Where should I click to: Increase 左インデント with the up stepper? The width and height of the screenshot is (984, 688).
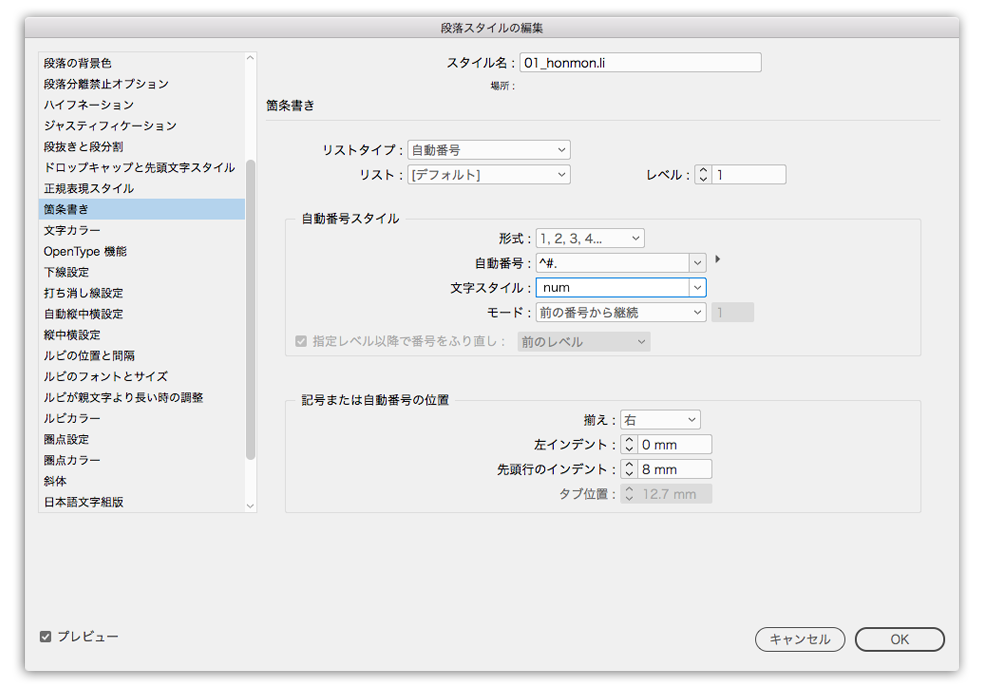click(630, 440)
